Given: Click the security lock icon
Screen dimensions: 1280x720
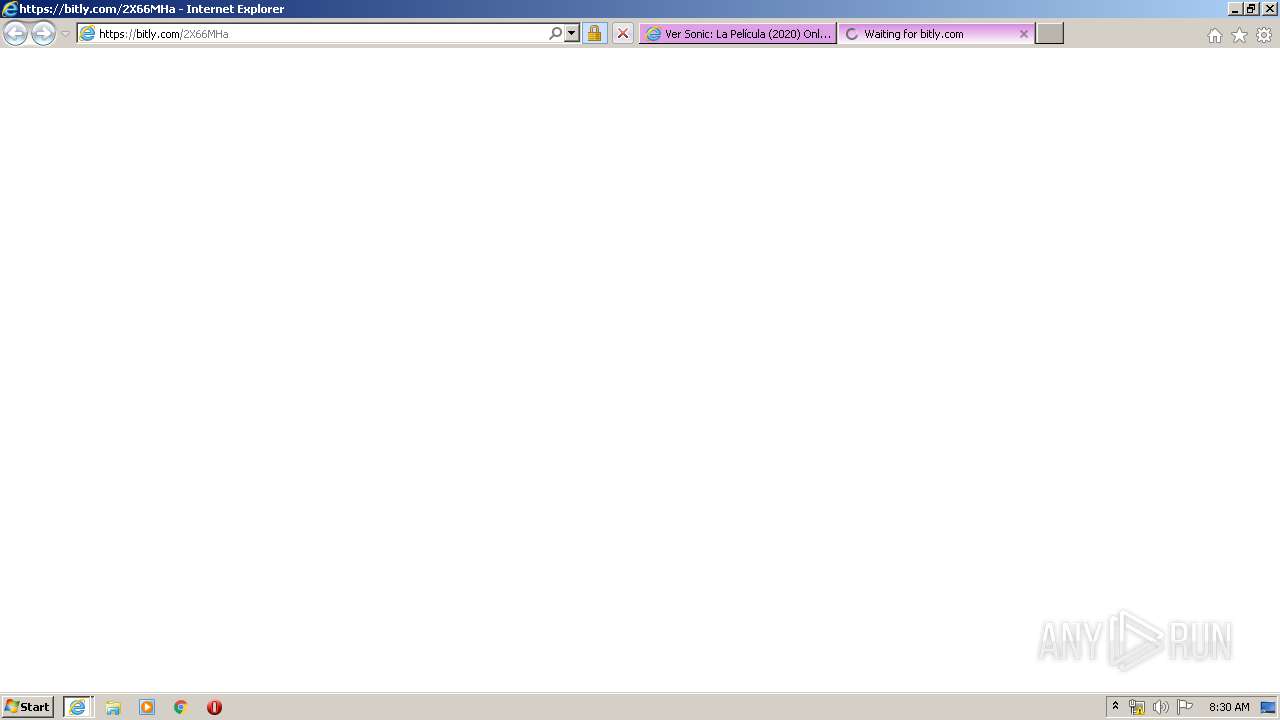Looking at the screenshot, I should pyautogui.click(x=594, y=34).
